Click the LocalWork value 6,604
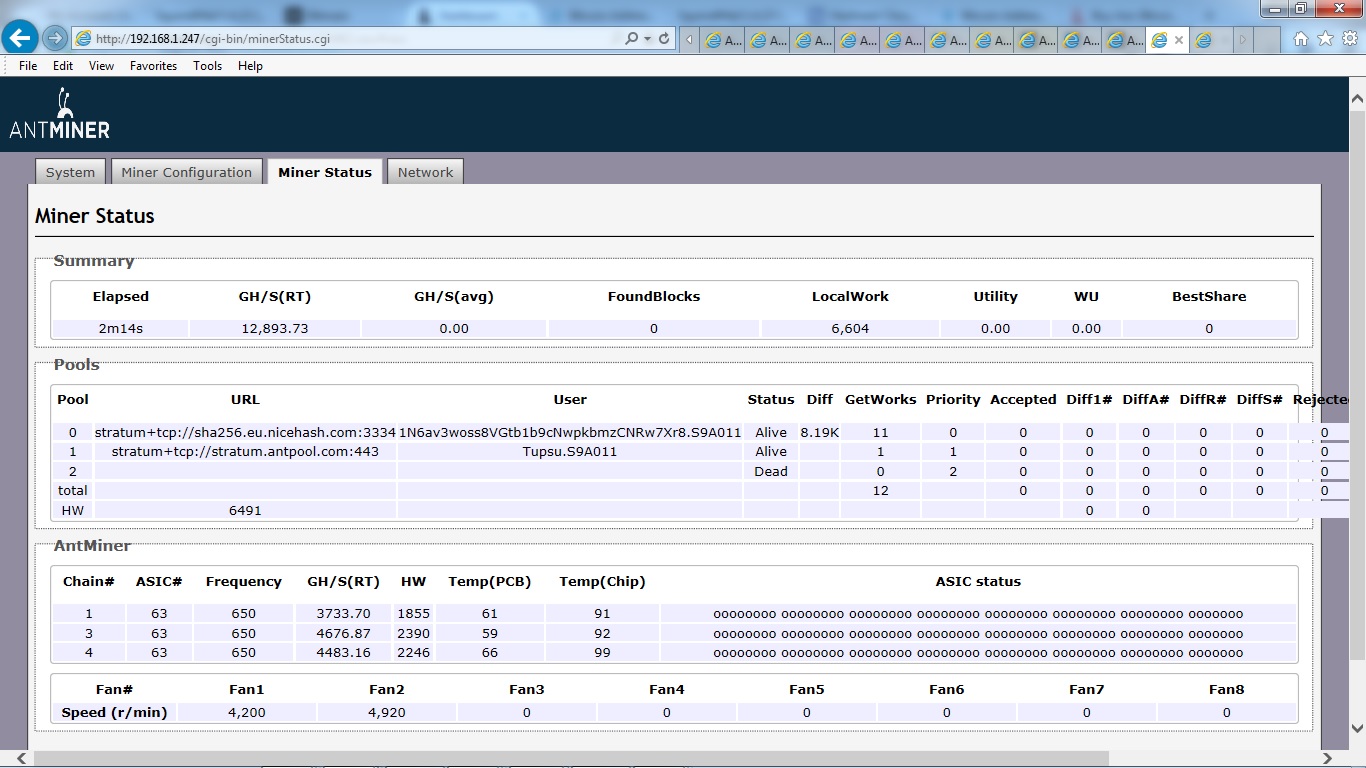The image size is (1366, 768). click(850, 328)
